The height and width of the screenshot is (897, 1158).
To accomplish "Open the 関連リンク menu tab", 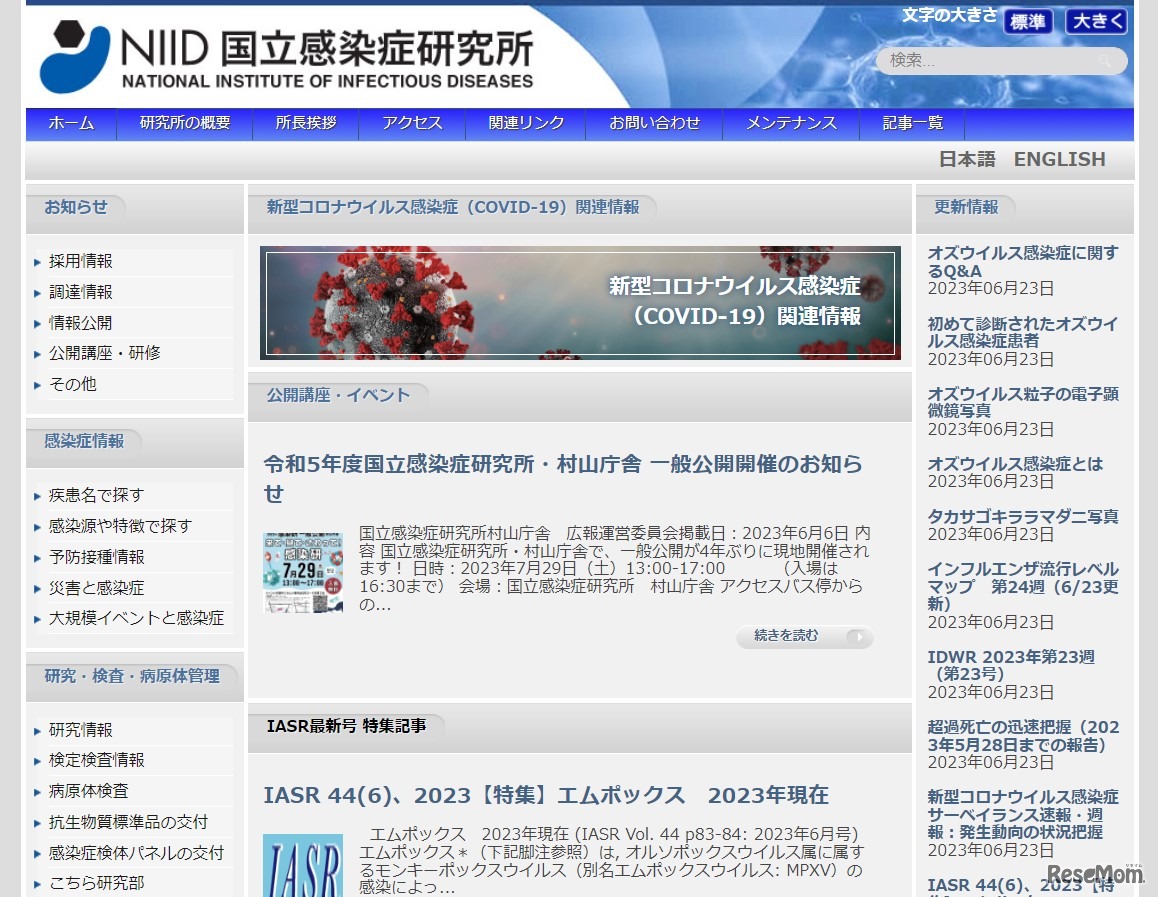I will click(526, 123).
